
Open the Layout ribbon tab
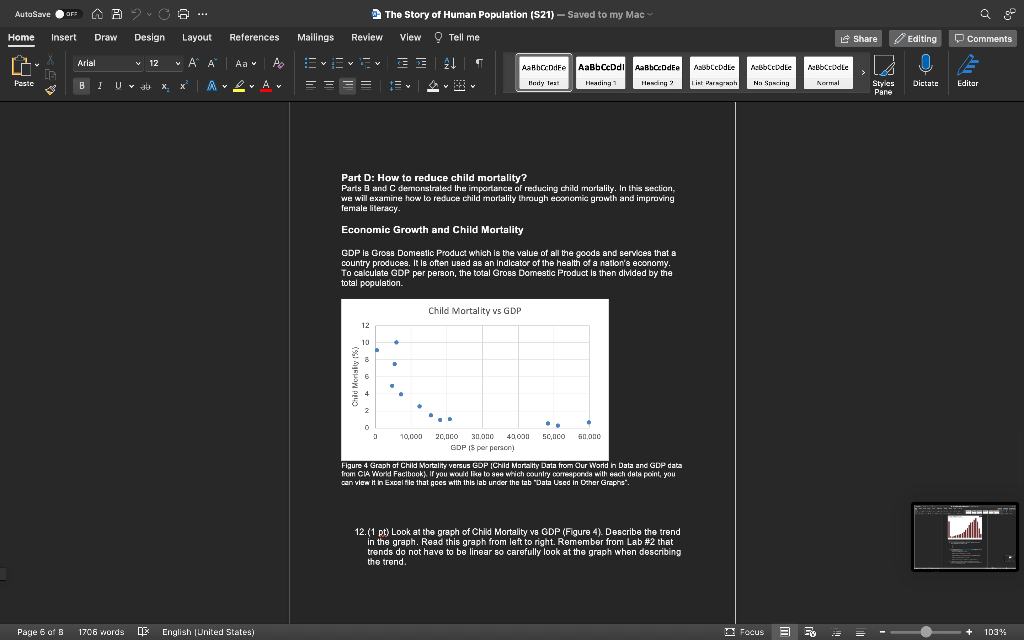tap(197, 37)
